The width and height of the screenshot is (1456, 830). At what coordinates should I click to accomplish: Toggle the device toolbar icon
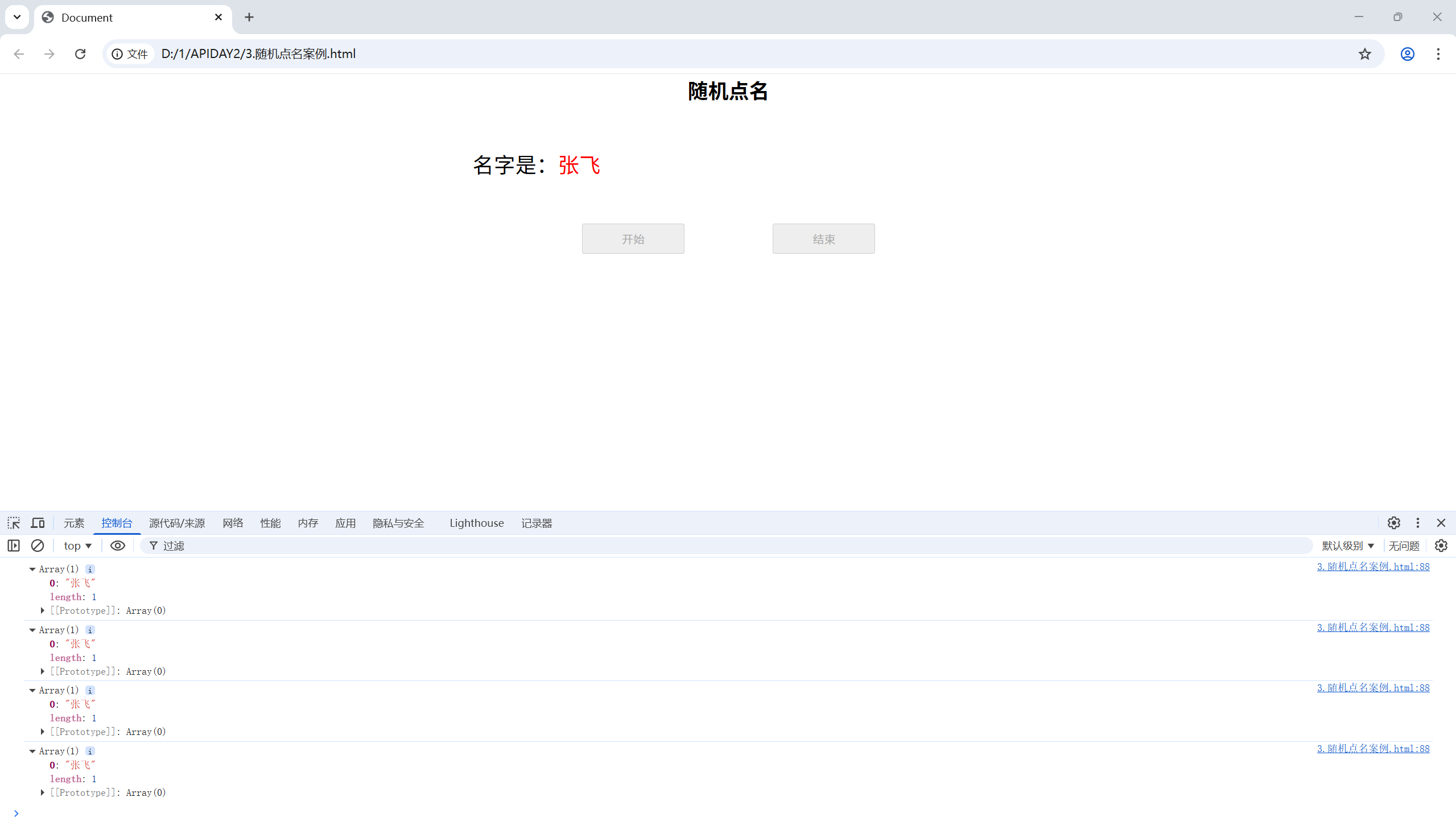point(38,523)
